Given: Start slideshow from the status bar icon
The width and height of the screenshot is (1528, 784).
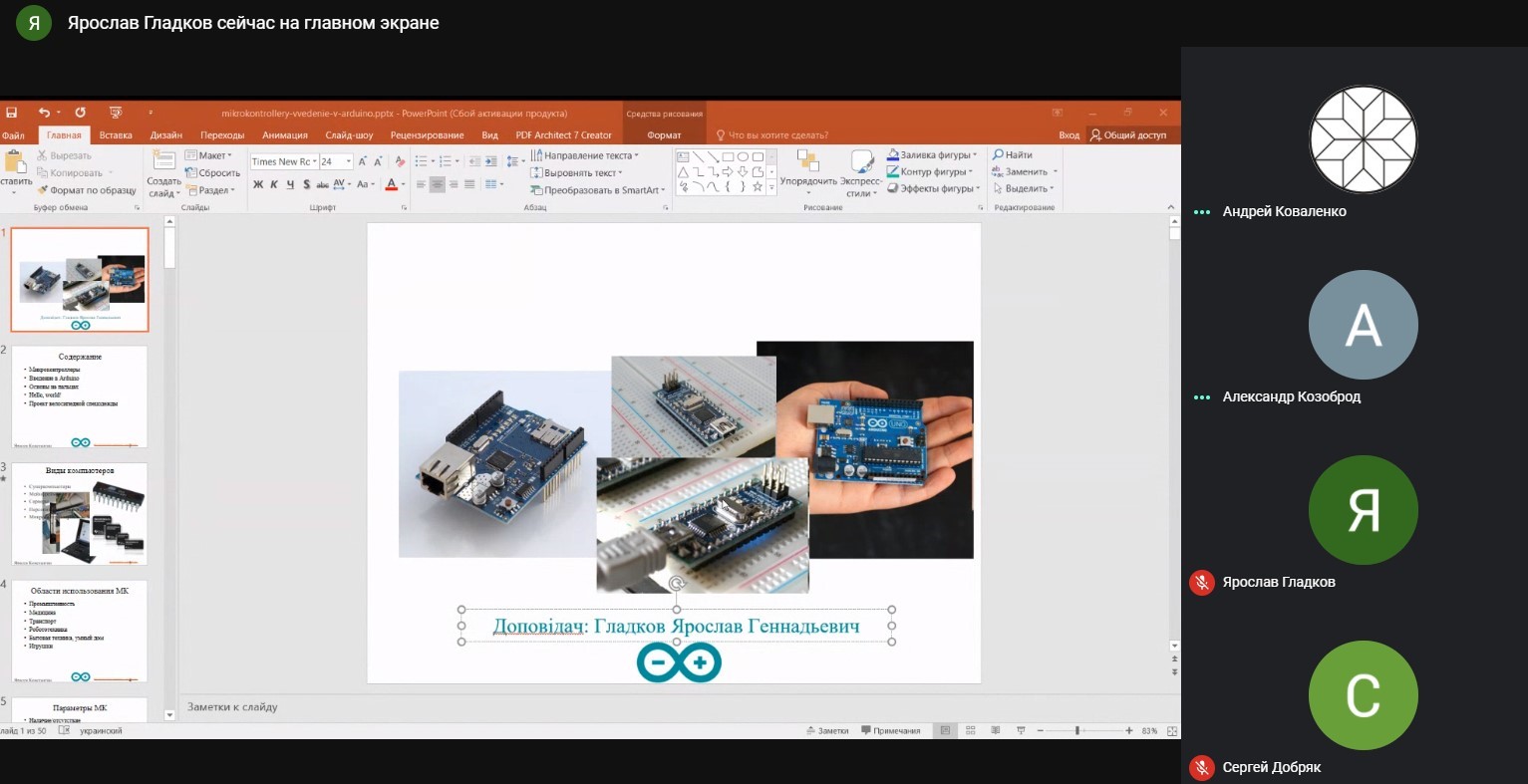Looking at the screenshot, I should click(1021, 730).
